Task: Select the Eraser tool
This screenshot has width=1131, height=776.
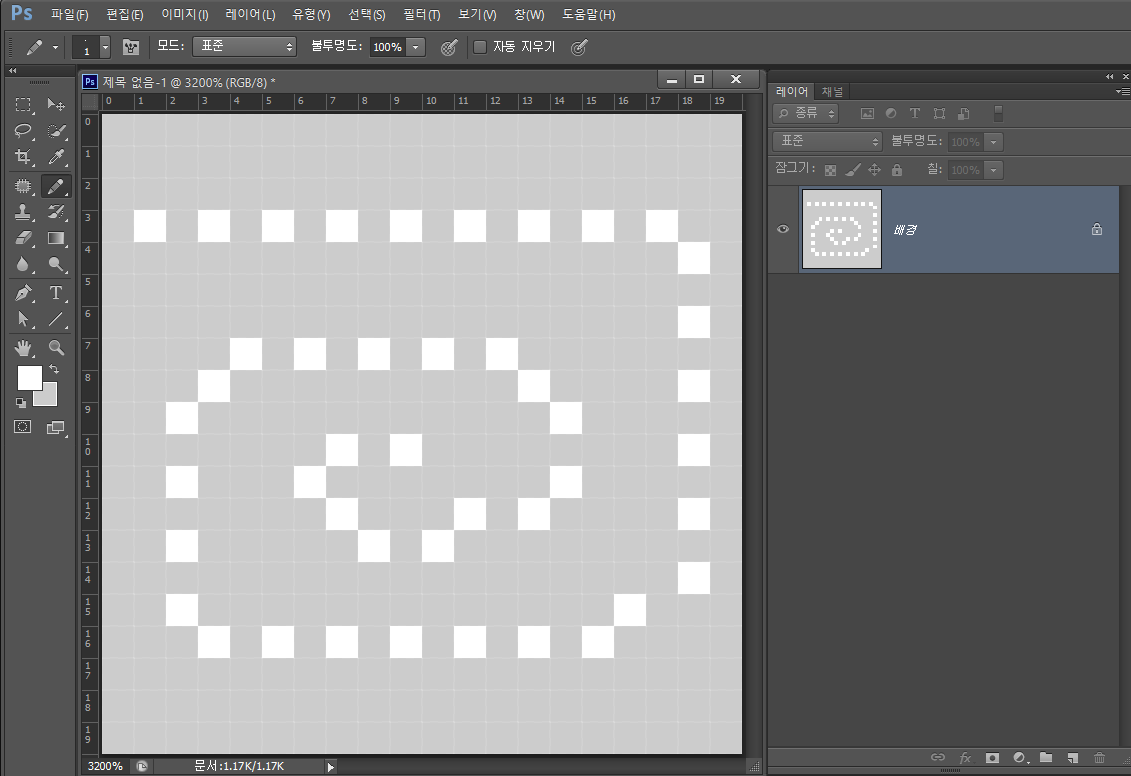Action: (x=23, y=238)
